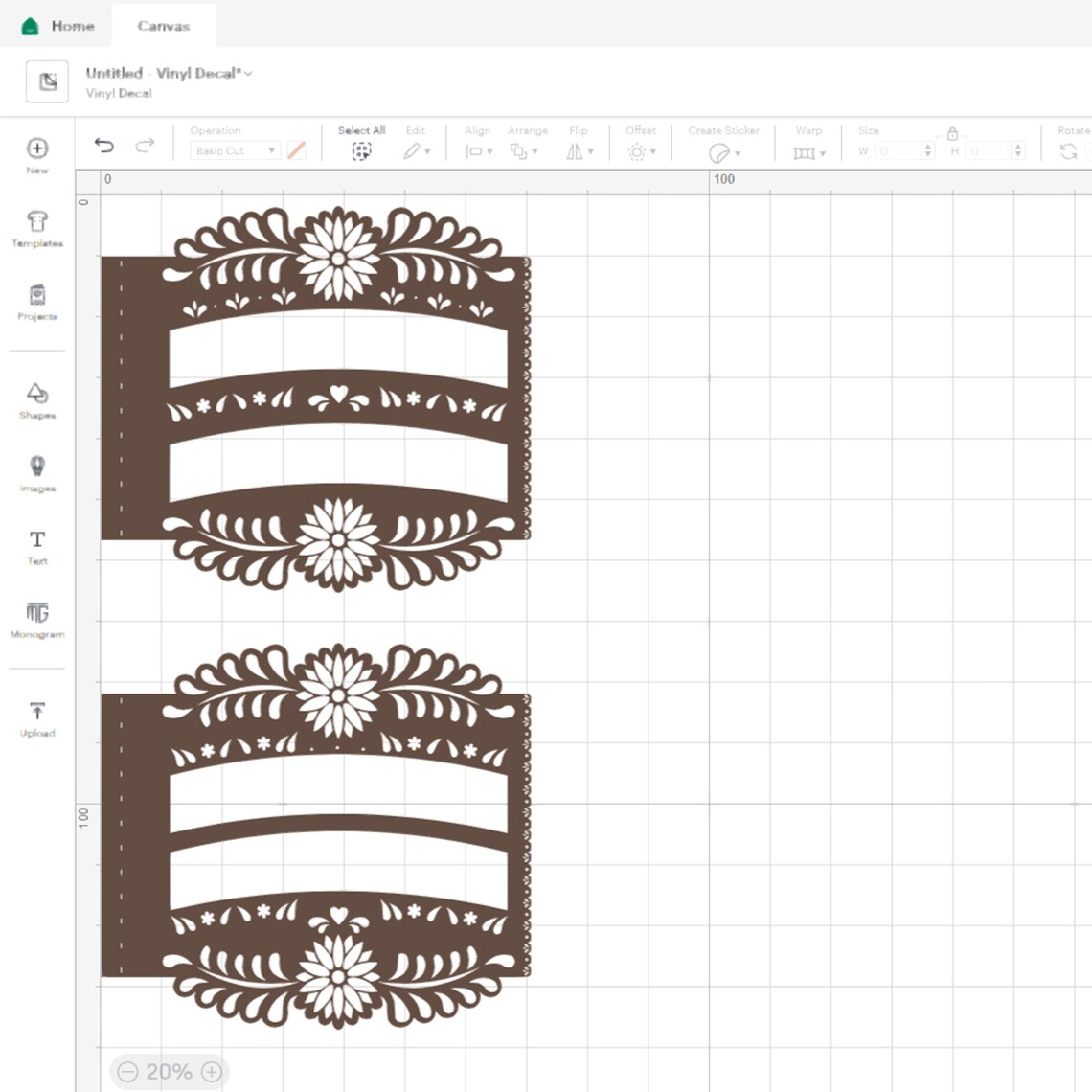
Task: Undo the last action
Action: [x=104, y=145]
